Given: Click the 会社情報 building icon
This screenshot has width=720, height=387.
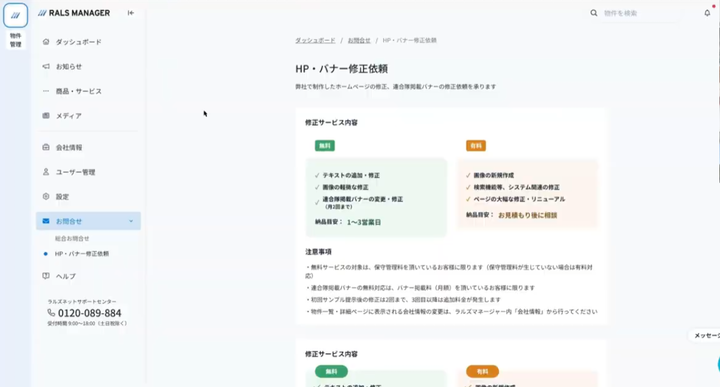Looking at the screenshot, I should click(46, 147).
